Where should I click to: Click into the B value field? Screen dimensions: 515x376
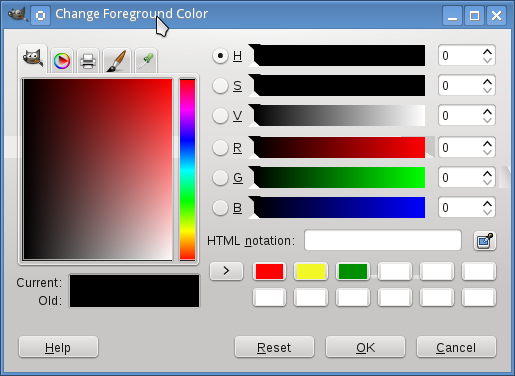[x=460, y=207]
